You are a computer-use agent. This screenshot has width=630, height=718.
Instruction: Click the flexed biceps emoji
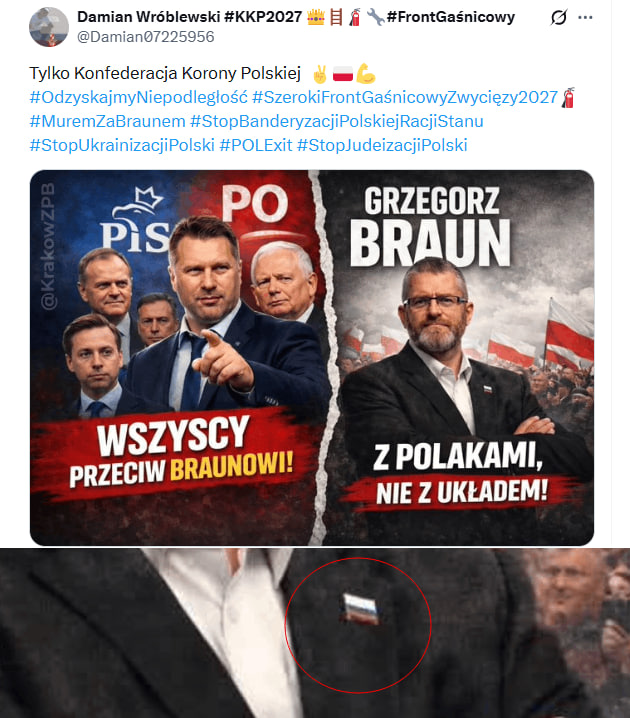point(365,74)
